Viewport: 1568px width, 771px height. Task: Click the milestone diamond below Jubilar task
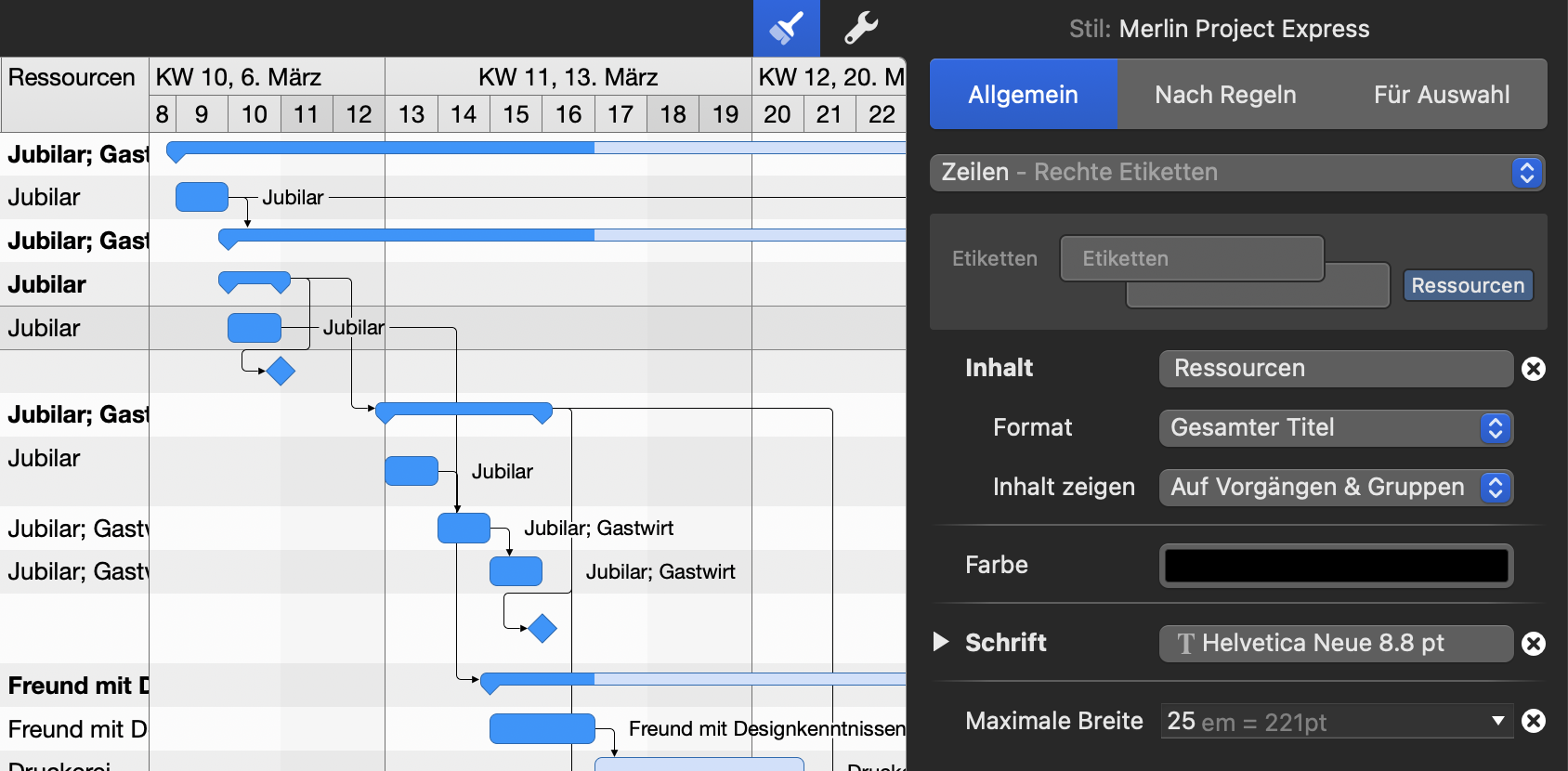[281, 372]
